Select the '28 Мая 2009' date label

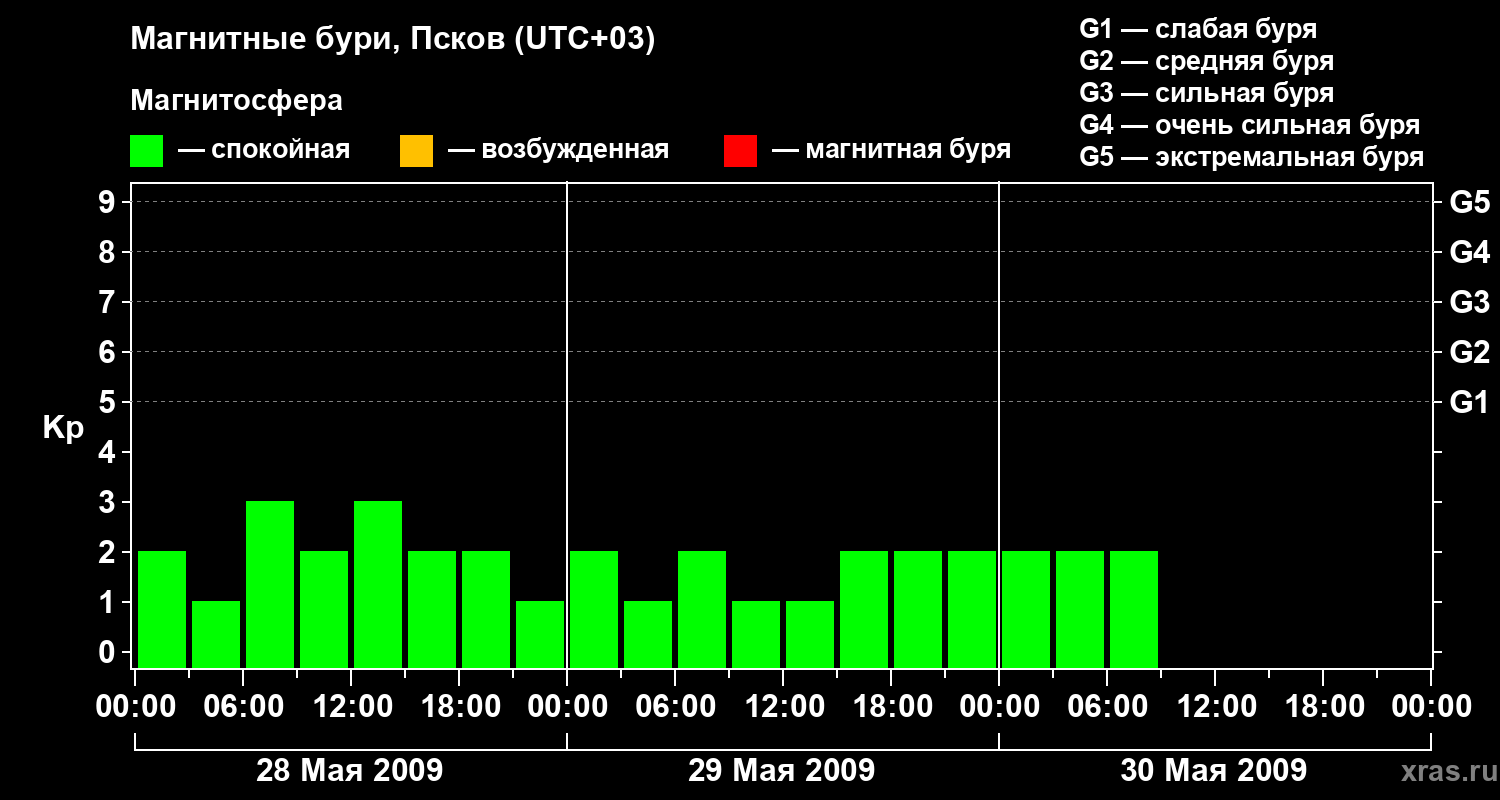pos(350,771)
